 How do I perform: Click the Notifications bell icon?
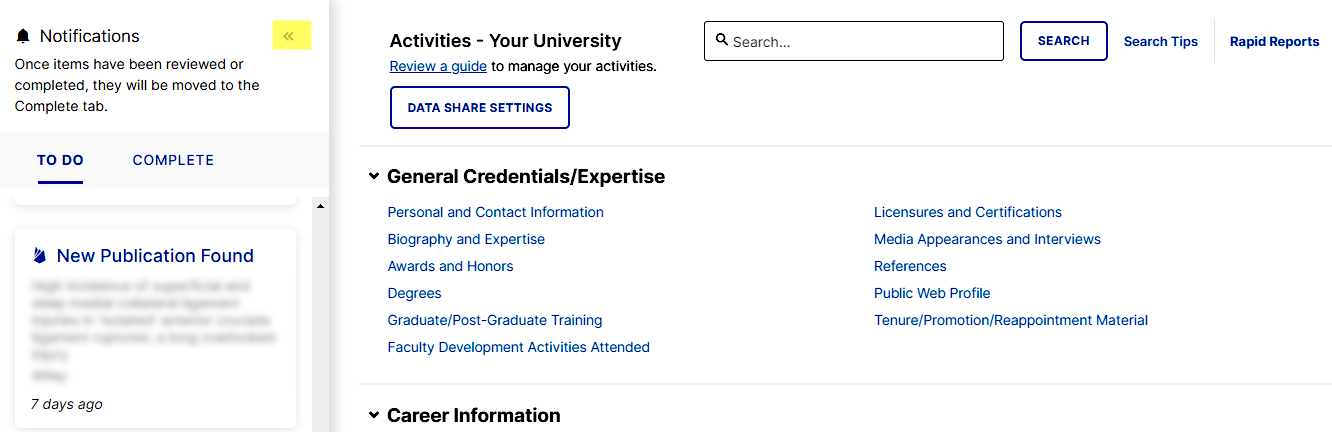click(24, 36)
